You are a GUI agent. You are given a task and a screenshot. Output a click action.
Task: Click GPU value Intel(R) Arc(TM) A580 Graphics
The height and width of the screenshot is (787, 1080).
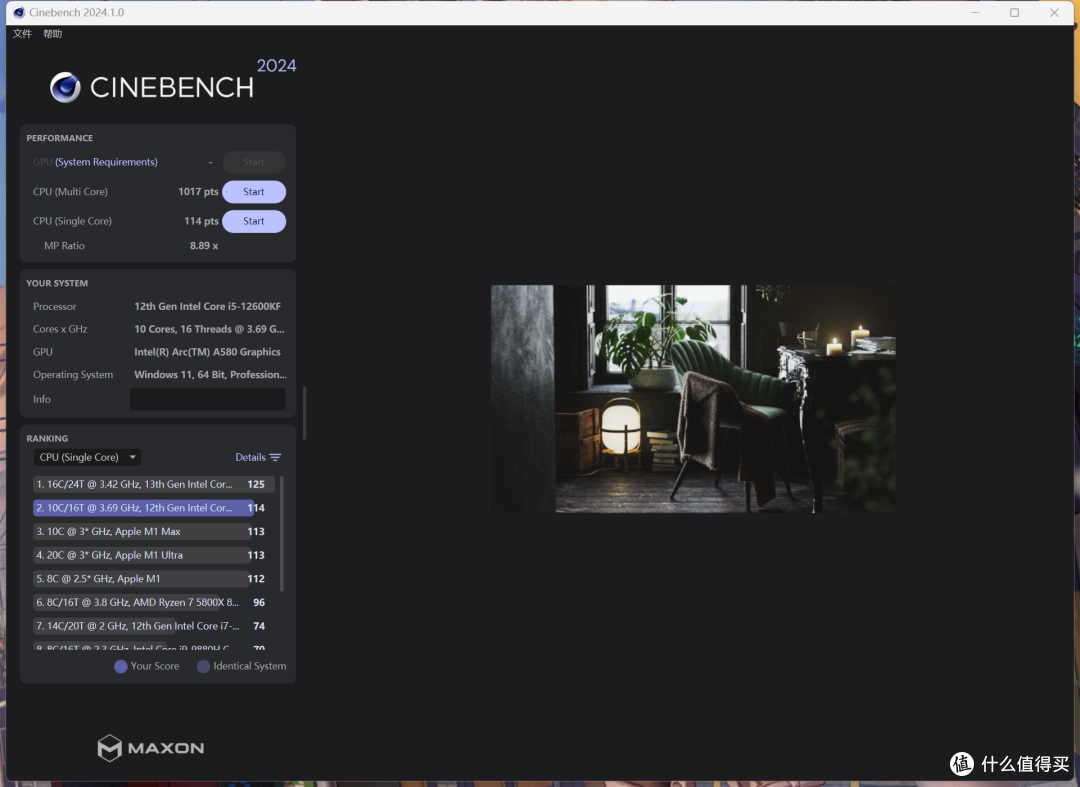pos(207,352)
